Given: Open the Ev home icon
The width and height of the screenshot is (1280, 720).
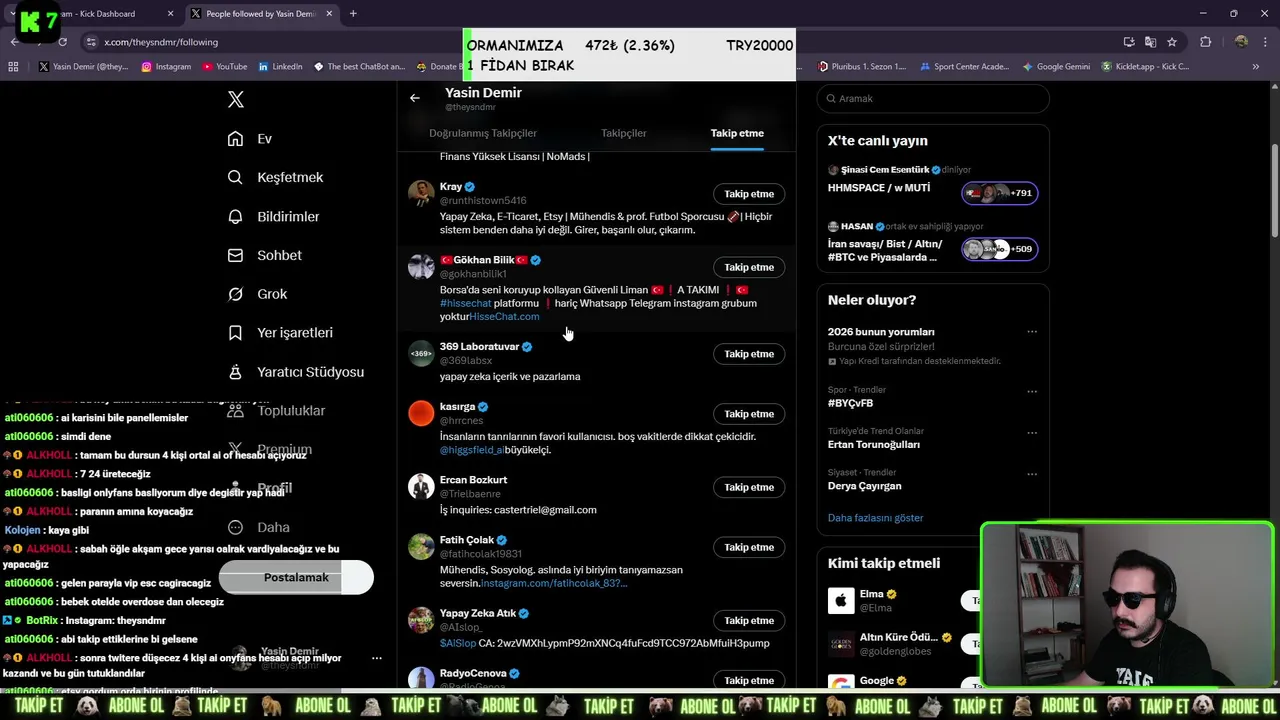Looking at the screenshot, I should (x=235, y=139).
